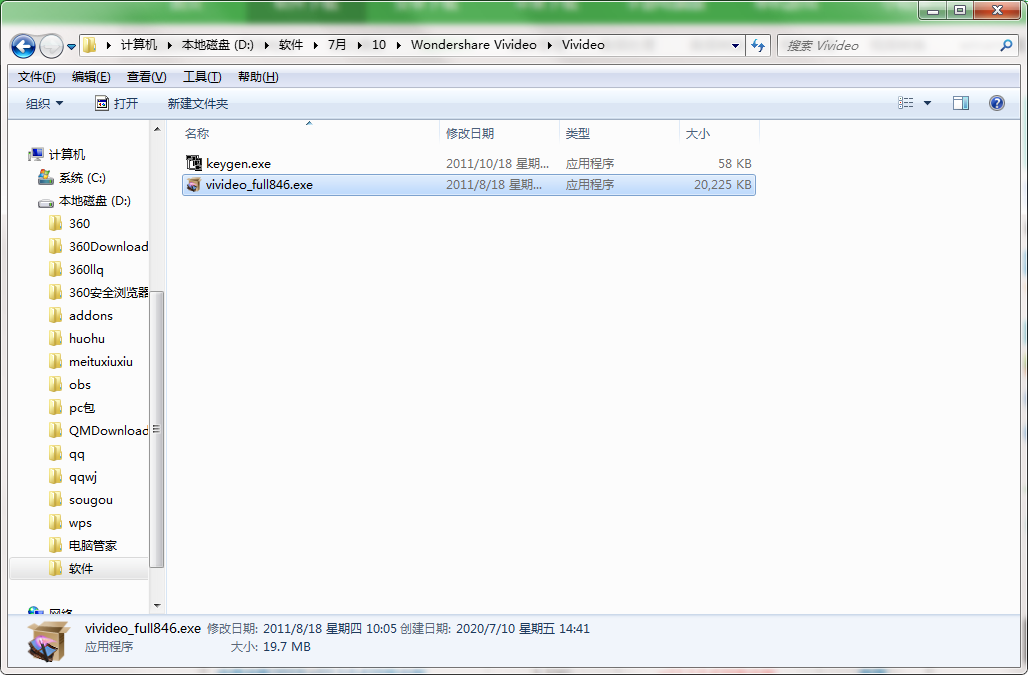Click 新建文件夹 button

[x=198, y=104]
